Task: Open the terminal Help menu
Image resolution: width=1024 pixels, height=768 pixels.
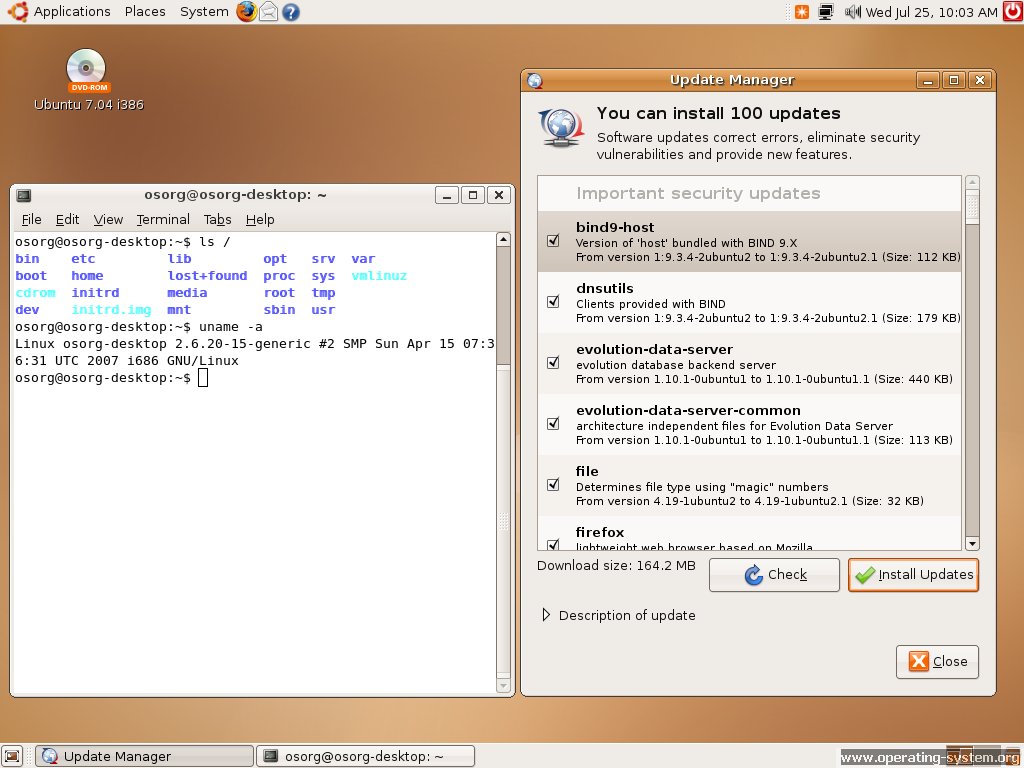Action: [260, 219]
